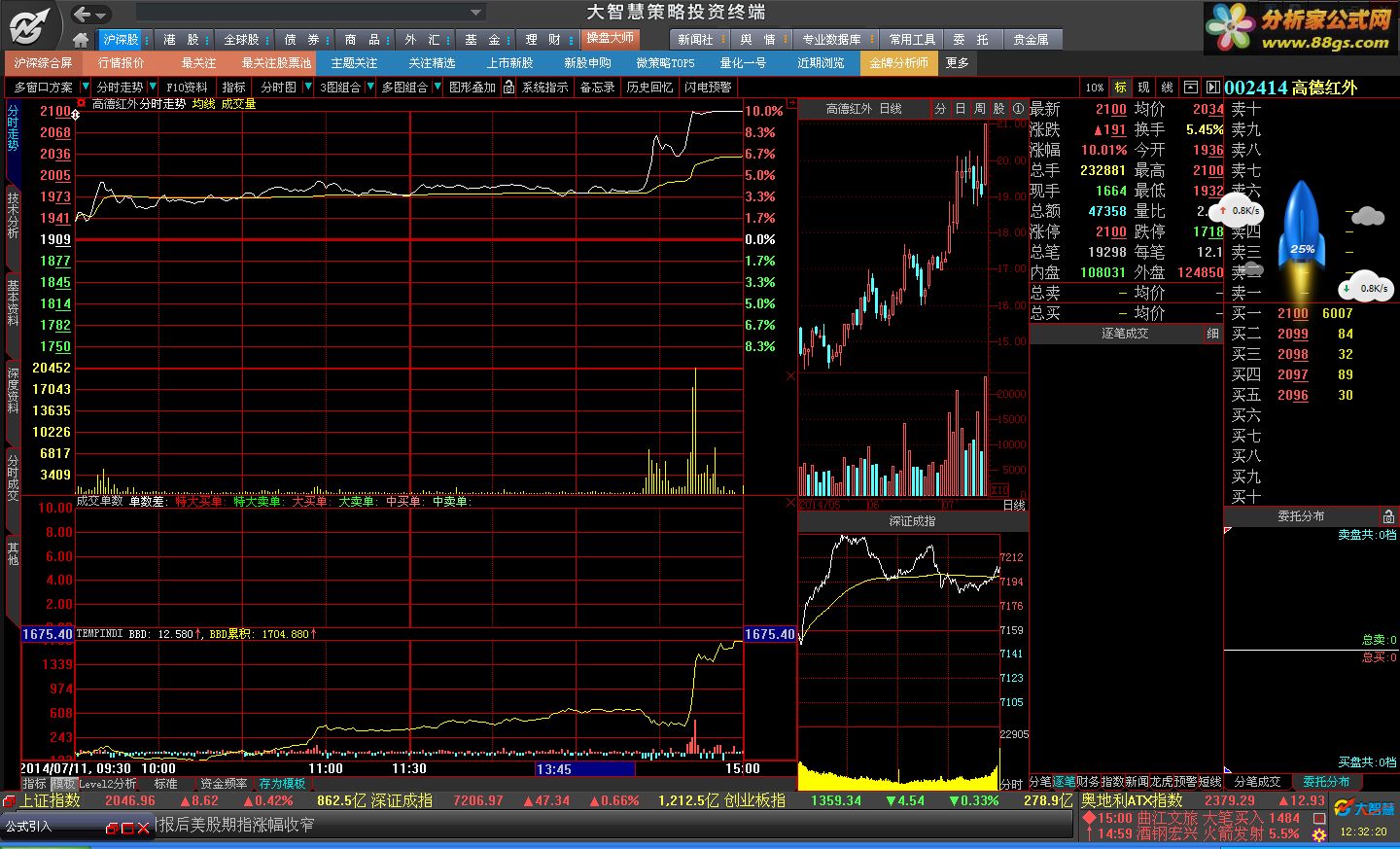Click the lock icon beside 图形叠加
This screenshot has width=1400, height=849.
click(x=508, y=87)
